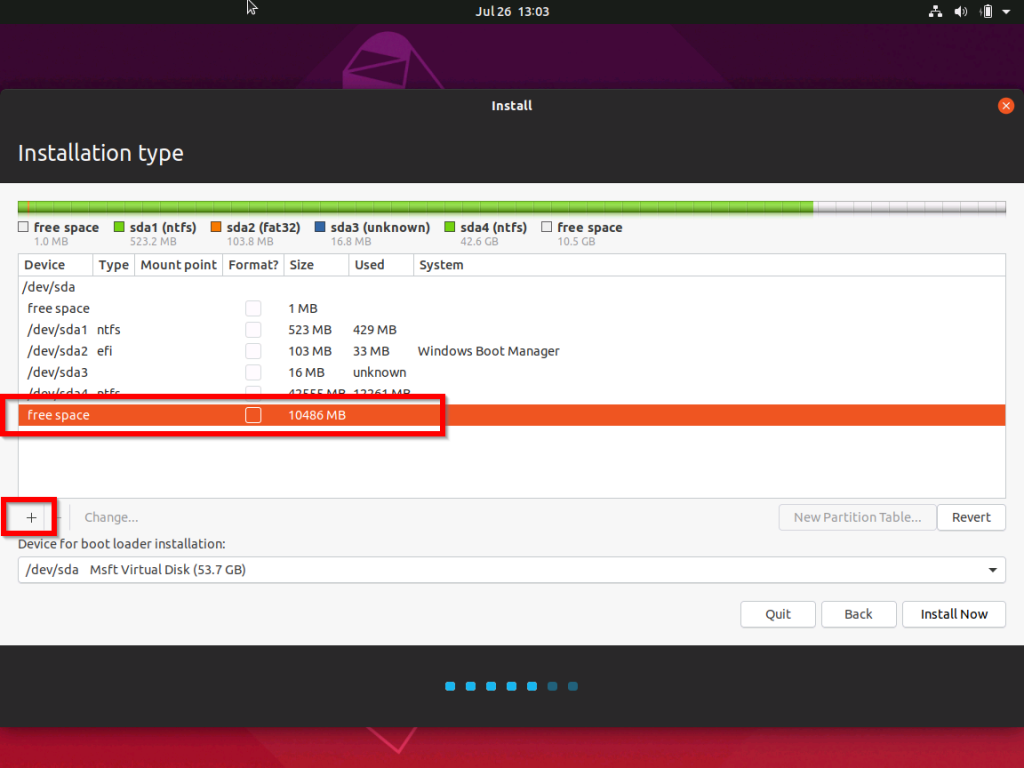This screenshot has height=768, width=1024.
Task: Click sda2 (fat32) orange legend swatch
Action: pyautogui.click(x=217, y=228)
